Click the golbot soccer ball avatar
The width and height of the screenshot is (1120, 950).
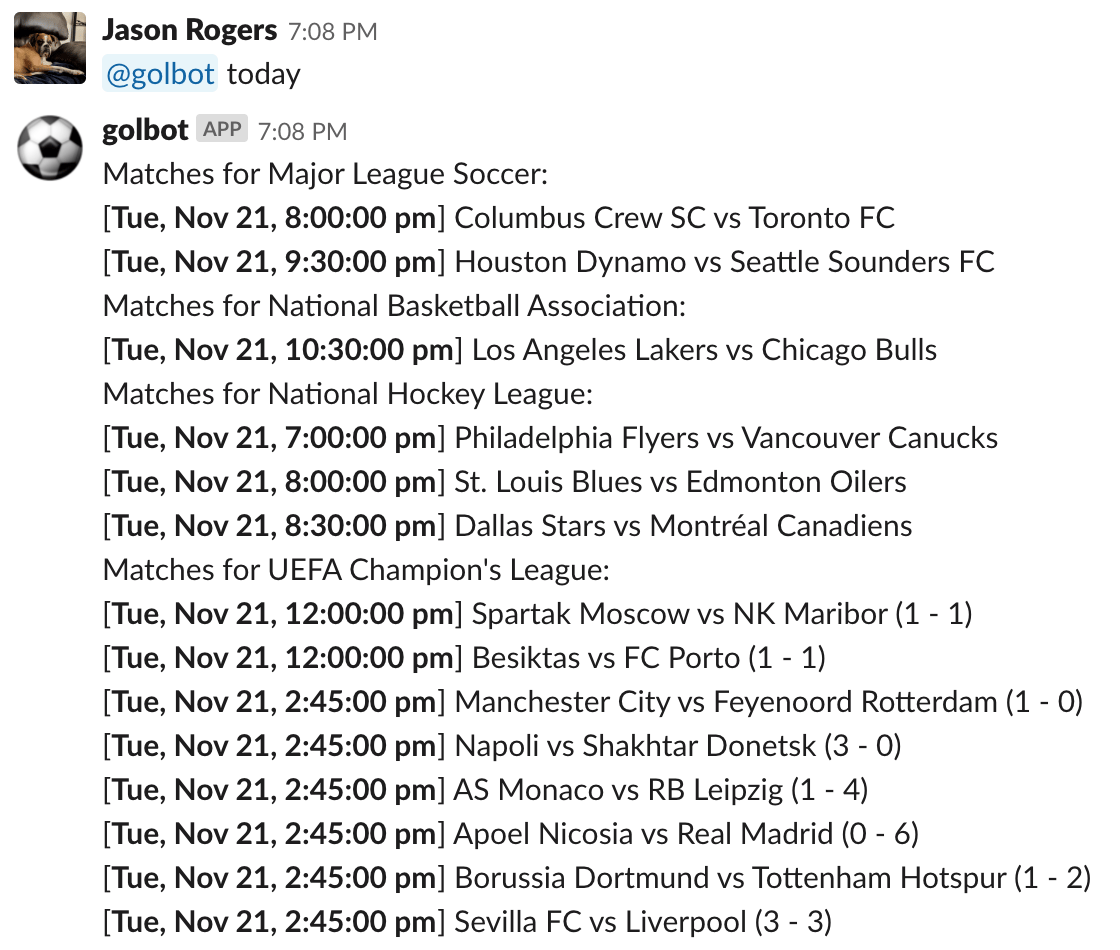(x=49, y=150)
